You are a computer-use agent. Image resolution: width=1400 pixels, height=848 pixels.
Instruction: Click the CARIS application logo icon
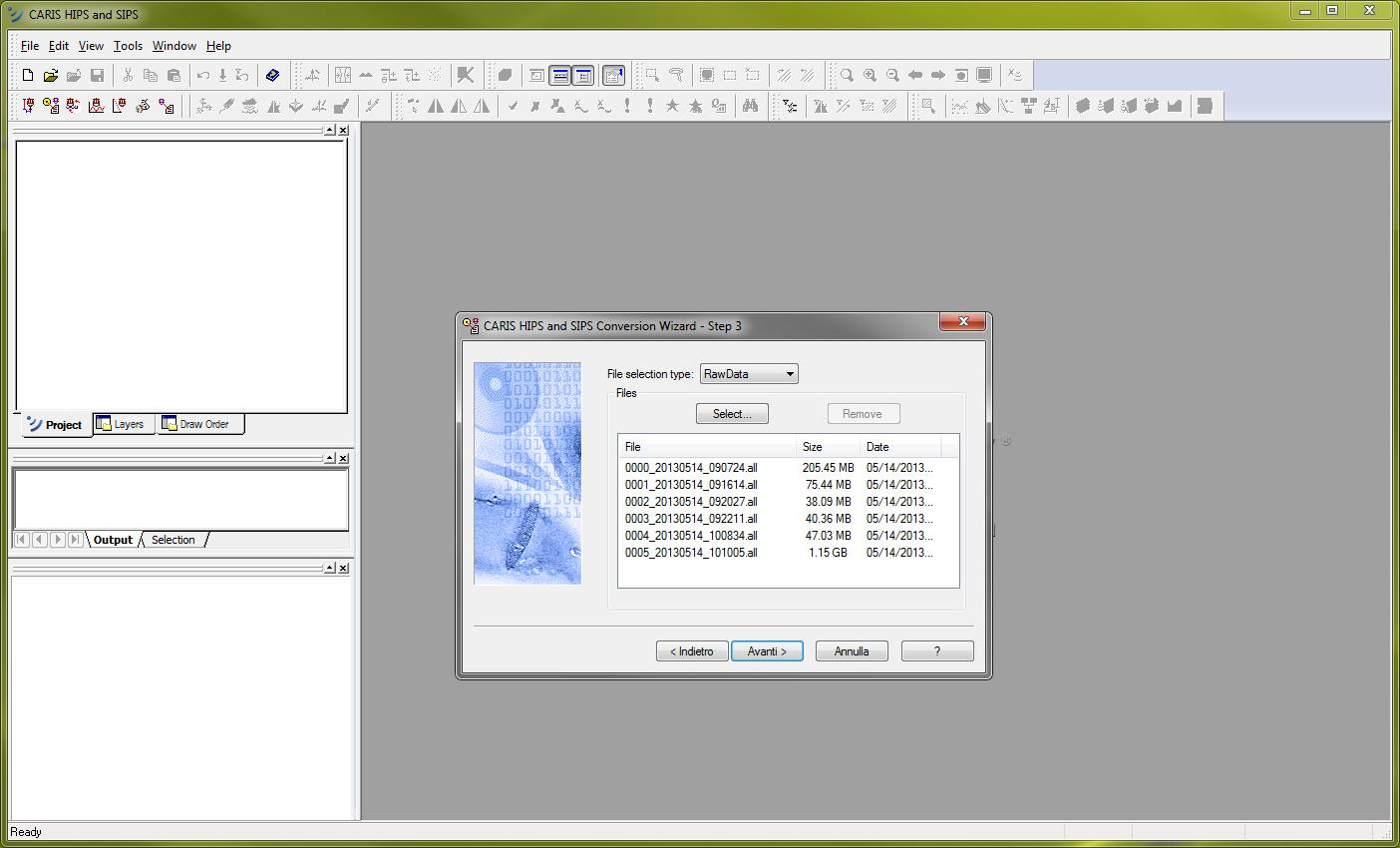(x=15, y=14)
